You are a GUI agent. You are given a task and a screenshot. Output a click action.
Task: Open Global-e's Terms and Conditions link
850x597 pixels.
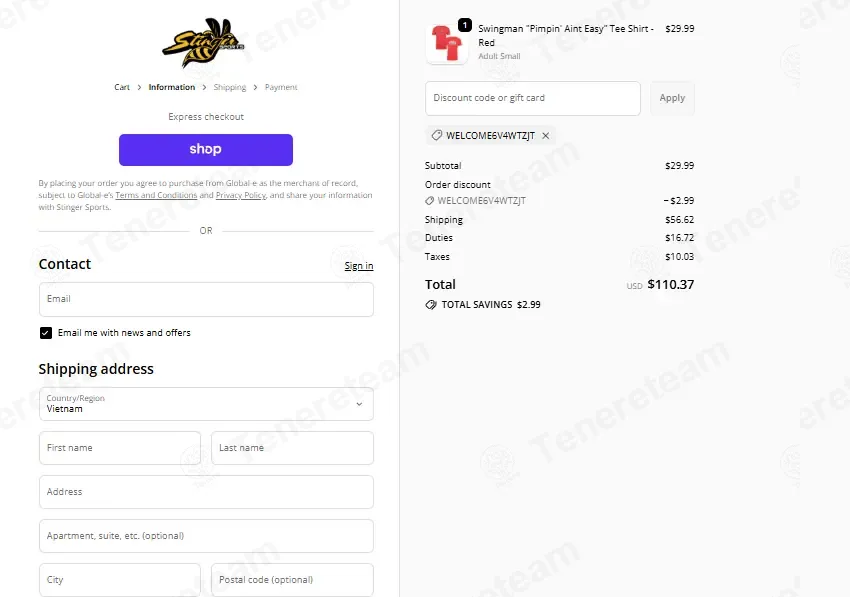coord(156,195)
